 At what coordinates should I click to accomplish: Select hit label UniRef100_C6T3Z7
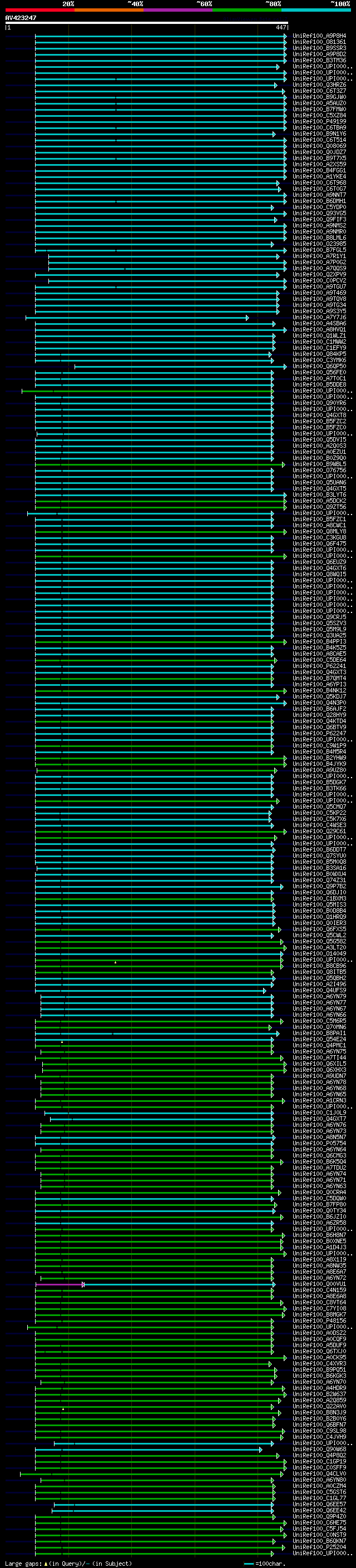(319, 91)
